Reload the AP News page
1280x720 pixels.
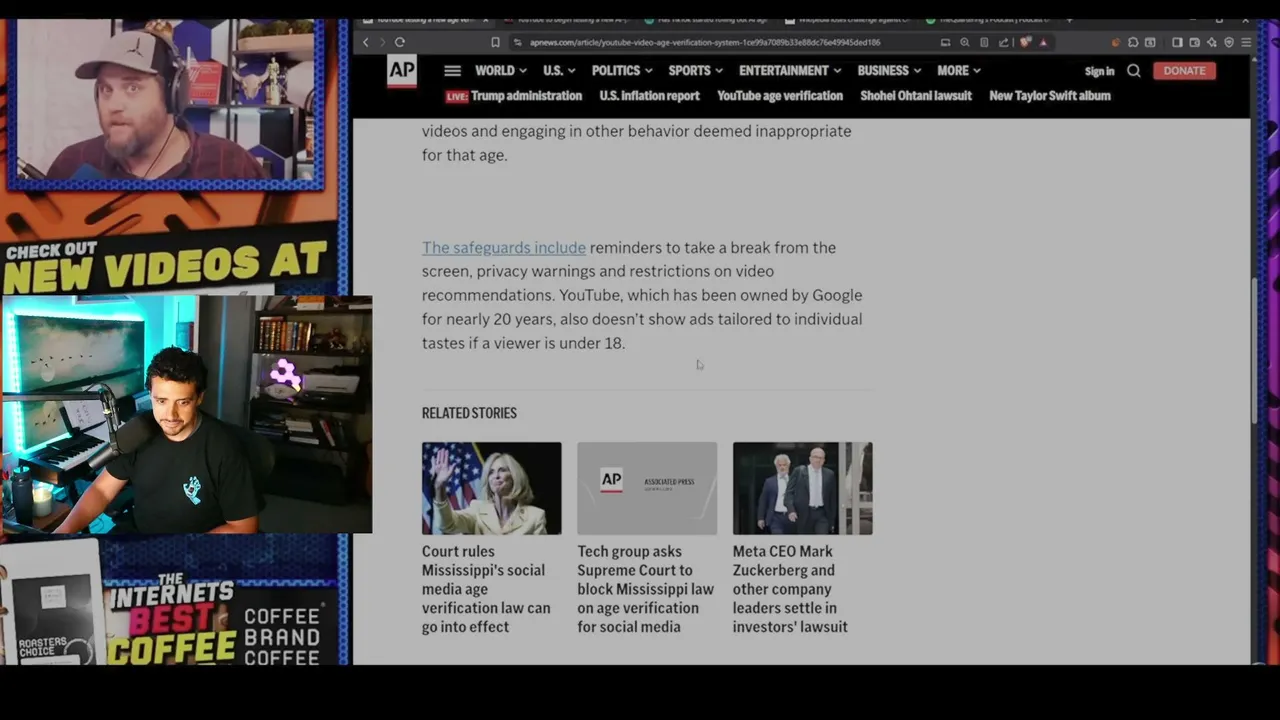(400, 42)
